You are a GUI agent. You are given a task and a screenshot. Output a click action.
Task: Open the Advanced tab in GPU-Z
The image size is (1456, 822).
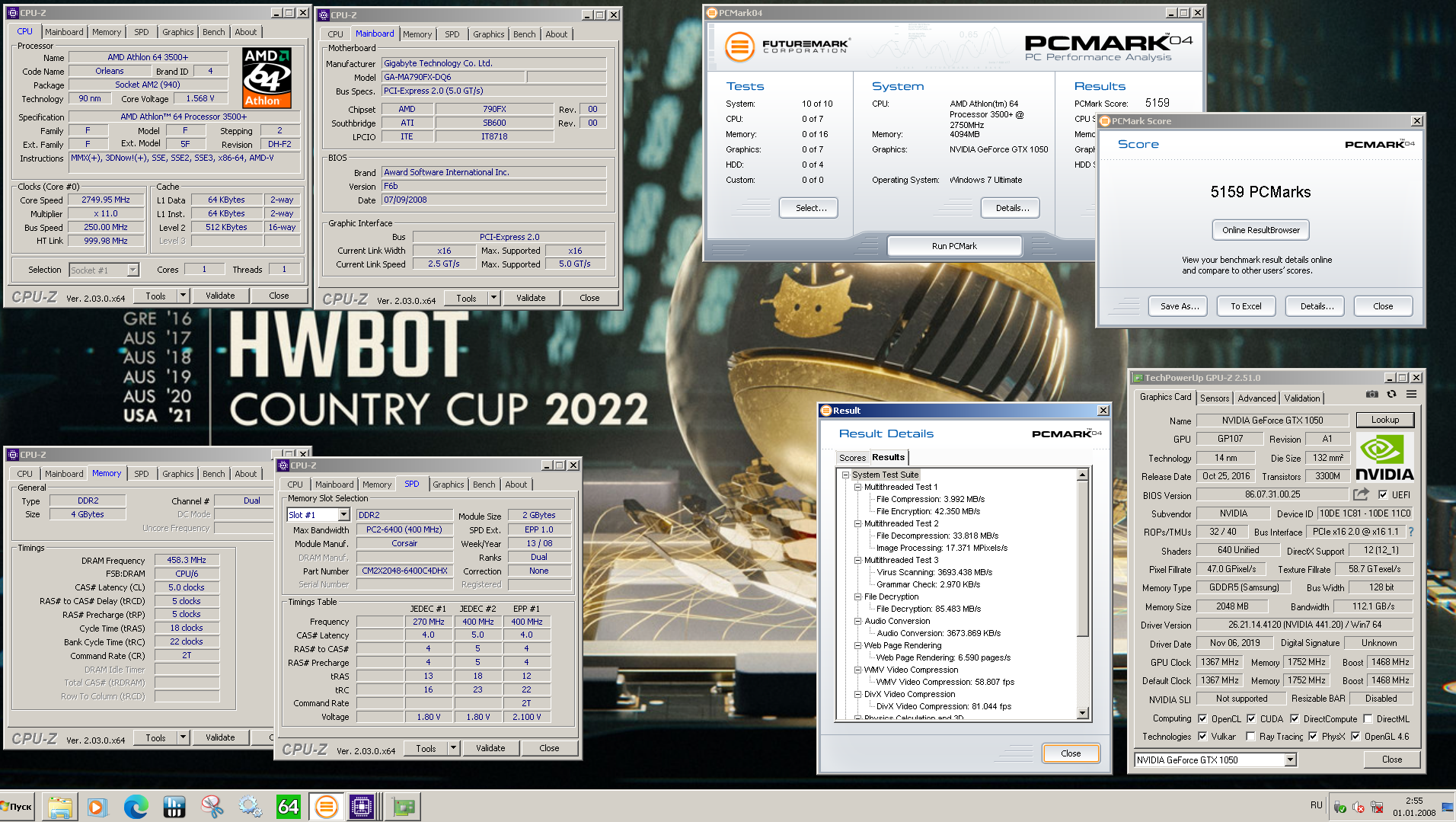pos(1256,398)
